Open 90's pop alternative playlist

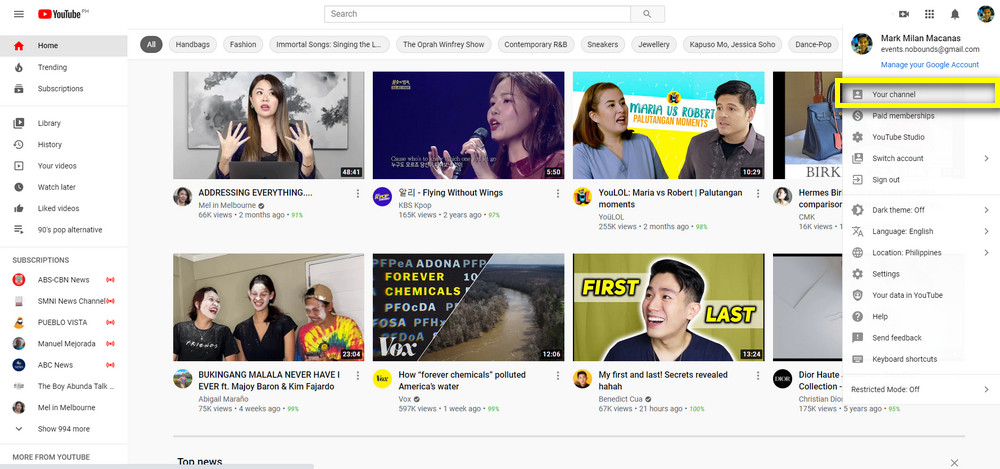(64, 230)
